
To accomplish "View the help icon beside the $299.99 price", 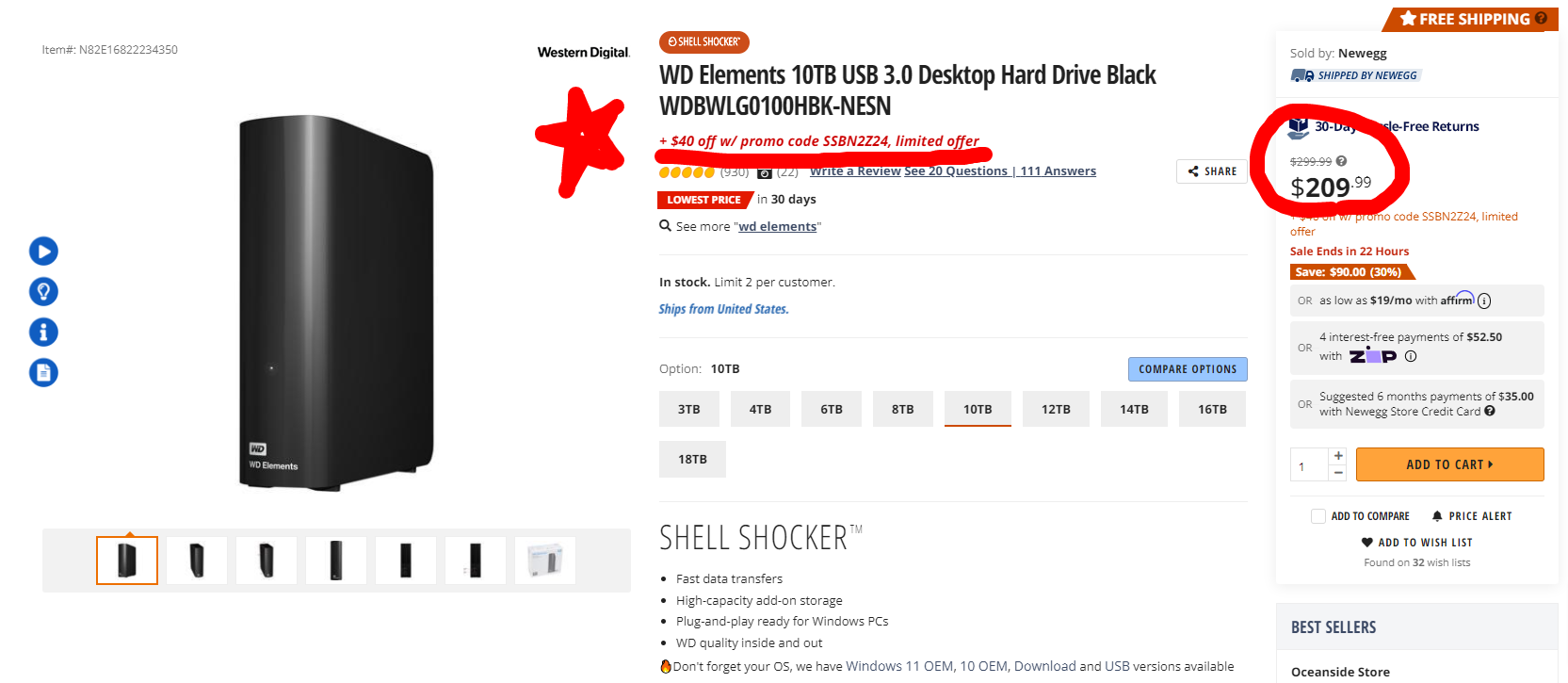I will 1341,161.
